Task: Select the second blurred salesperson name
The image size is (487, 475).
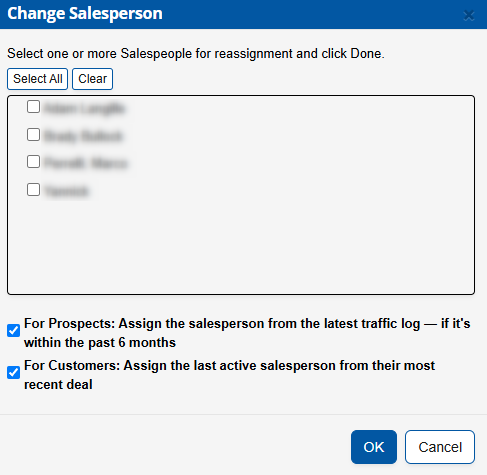Action: click(x=83, y=136)
